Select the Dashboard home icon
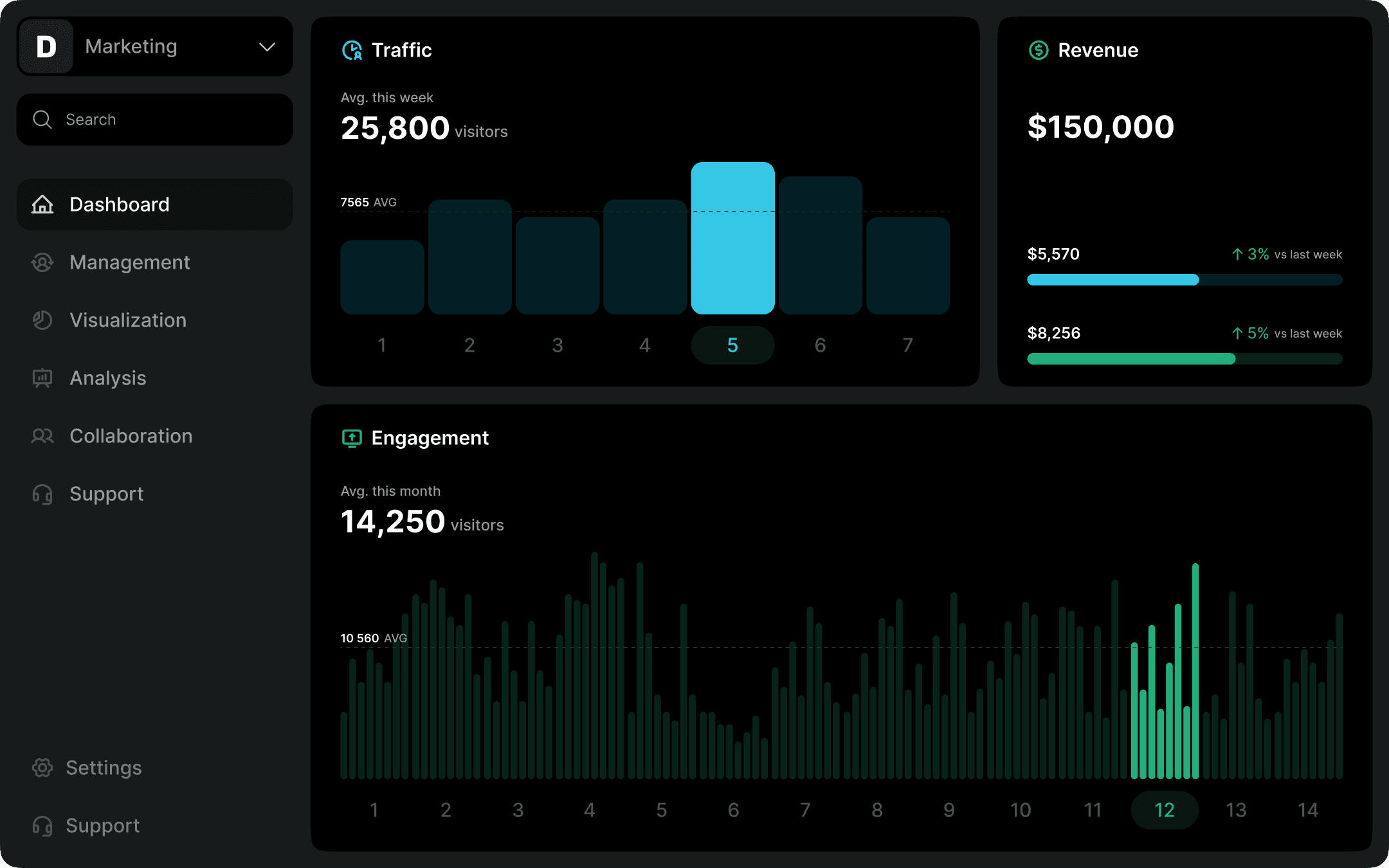Image resolution: width=1389 pixels, height=868 pixels. point(42,204)
